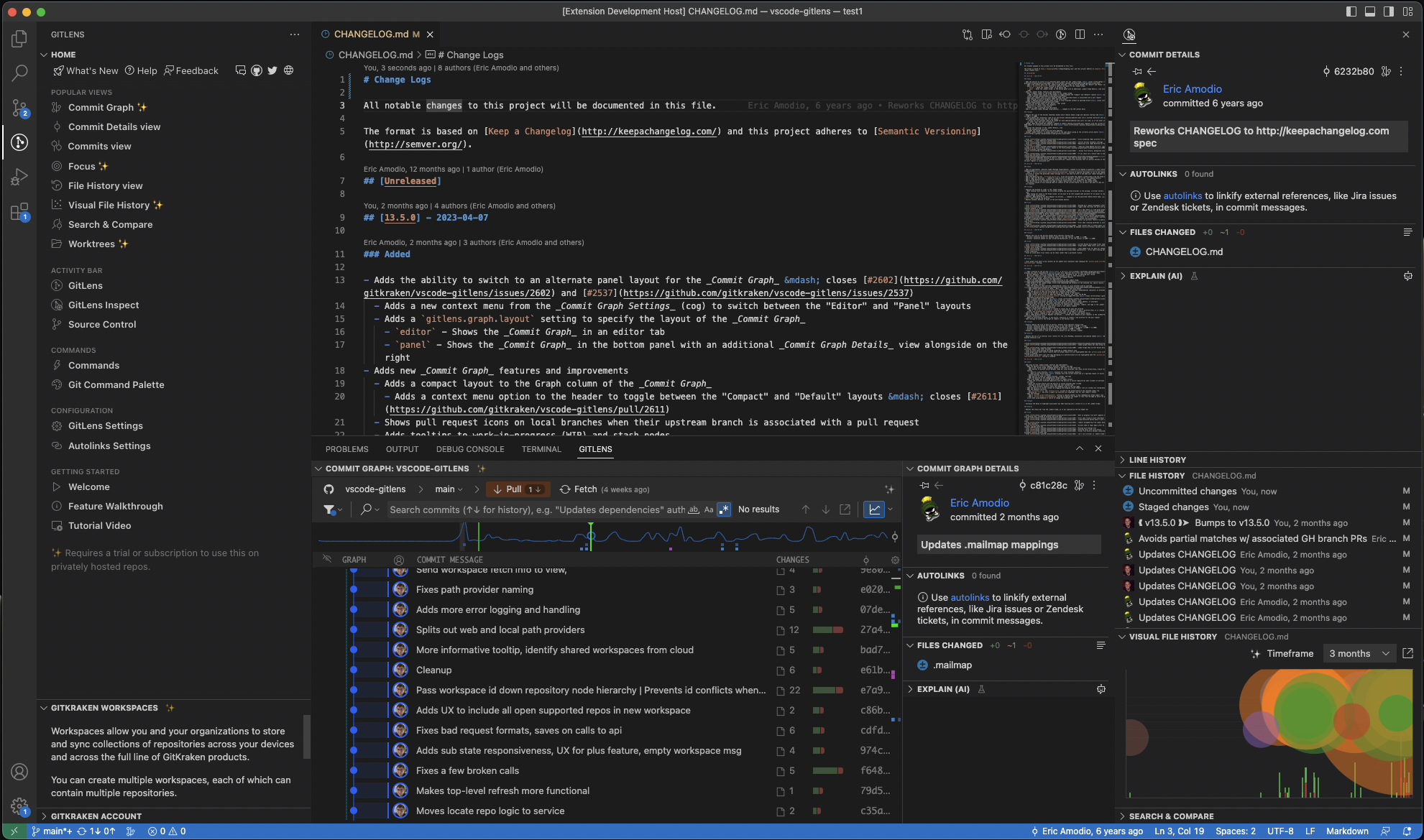
Task: Switch to the PROBLEMS panel tab
Action: click(x=346, y=449)
